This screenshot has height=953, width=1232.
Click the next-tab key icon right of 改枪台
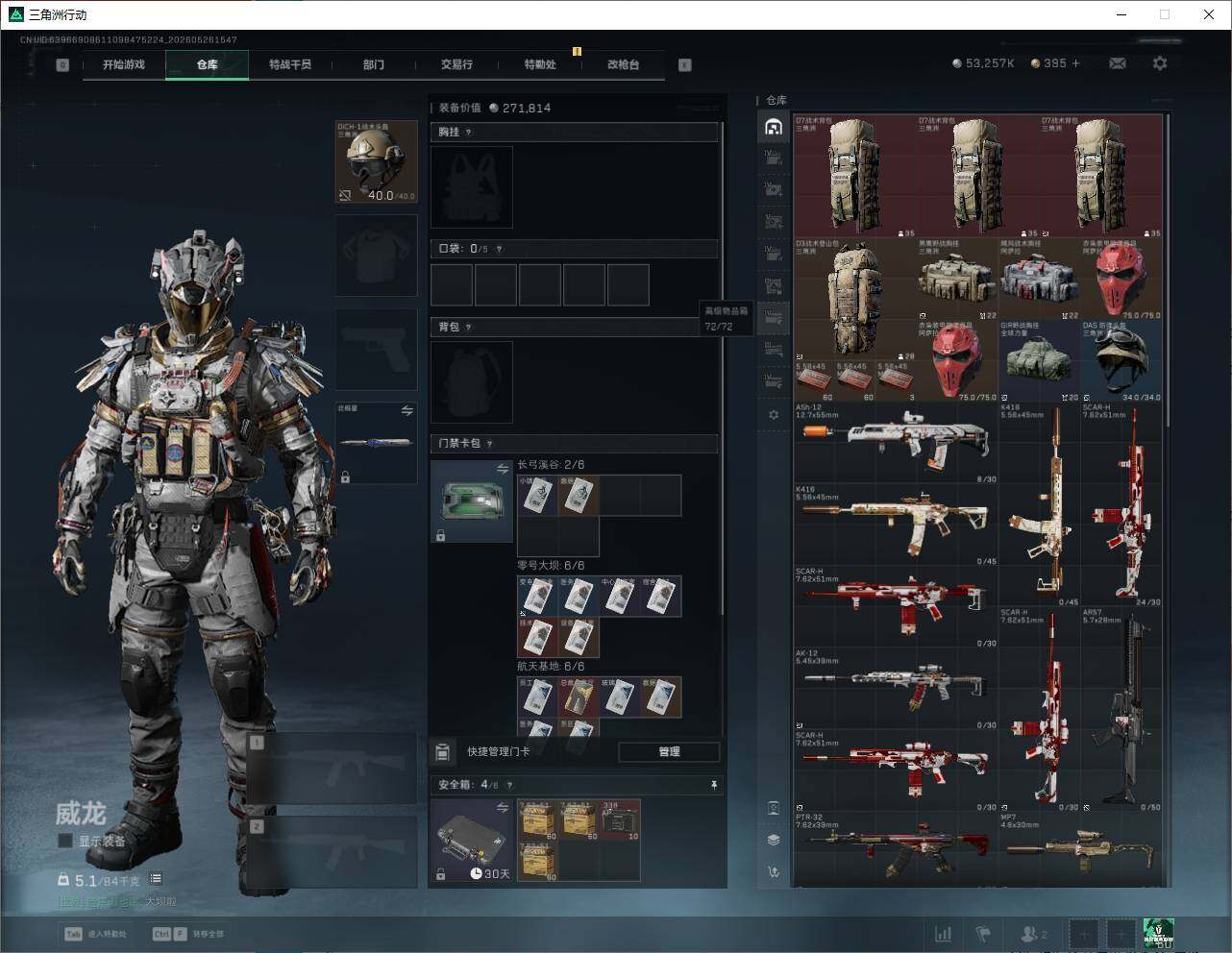pos(685,65)
